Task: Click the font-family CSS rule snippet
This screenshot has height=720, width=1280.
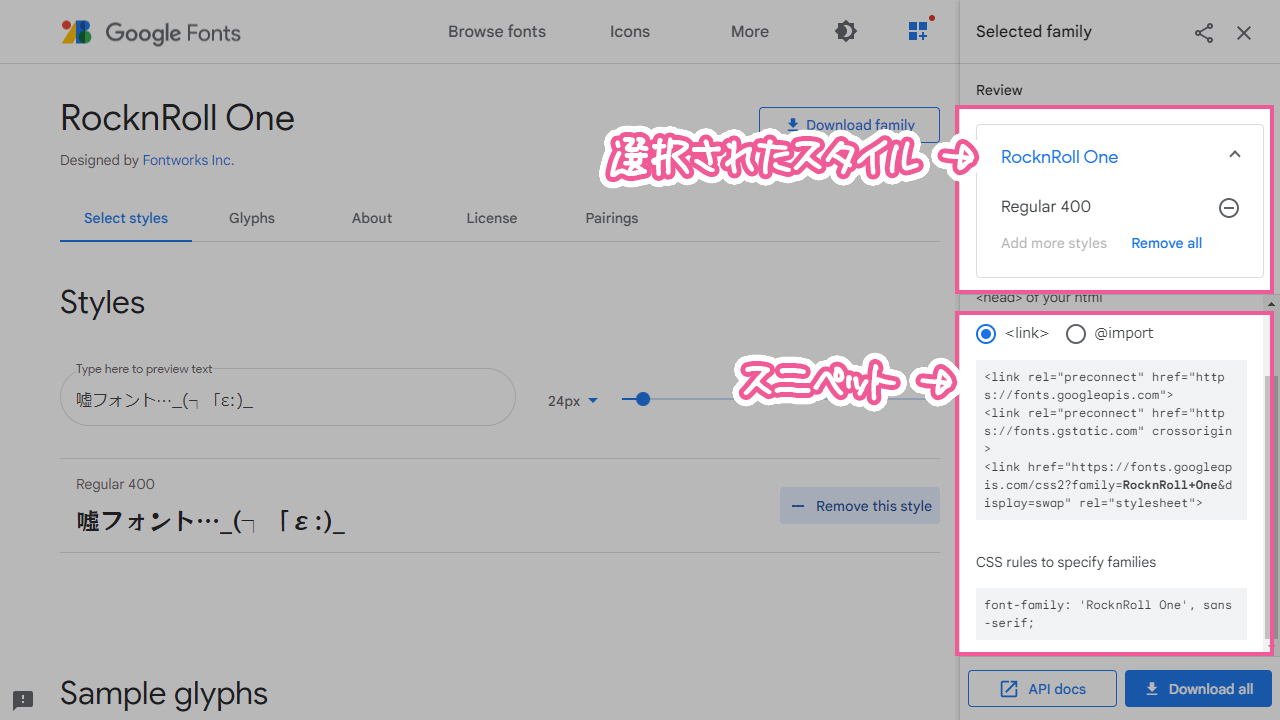Action: (1111, 614)
